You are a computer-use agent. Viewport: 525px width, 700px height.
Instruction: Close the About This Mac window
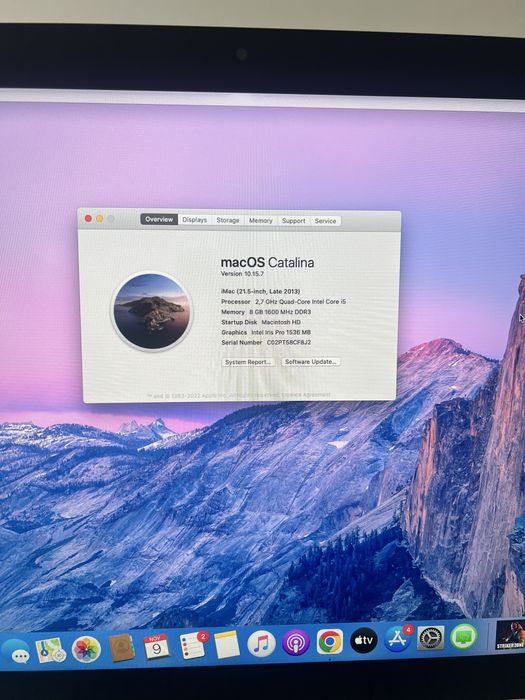point(88,218)
